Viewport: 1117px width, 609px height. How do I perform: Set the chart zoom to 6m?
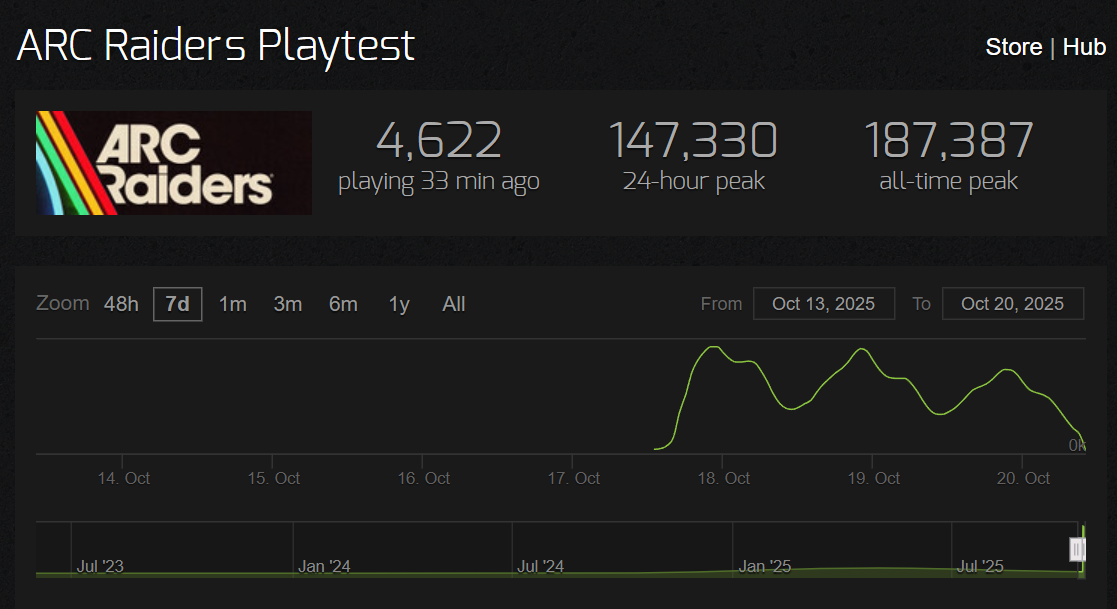pos(343,304)
